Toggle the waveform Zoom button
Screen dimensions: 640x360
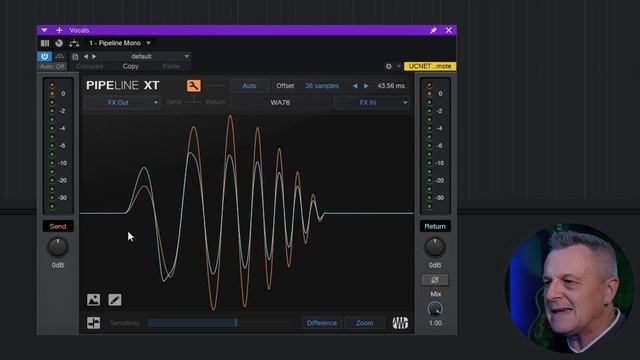pyautogui.click(x=364, y=323)
